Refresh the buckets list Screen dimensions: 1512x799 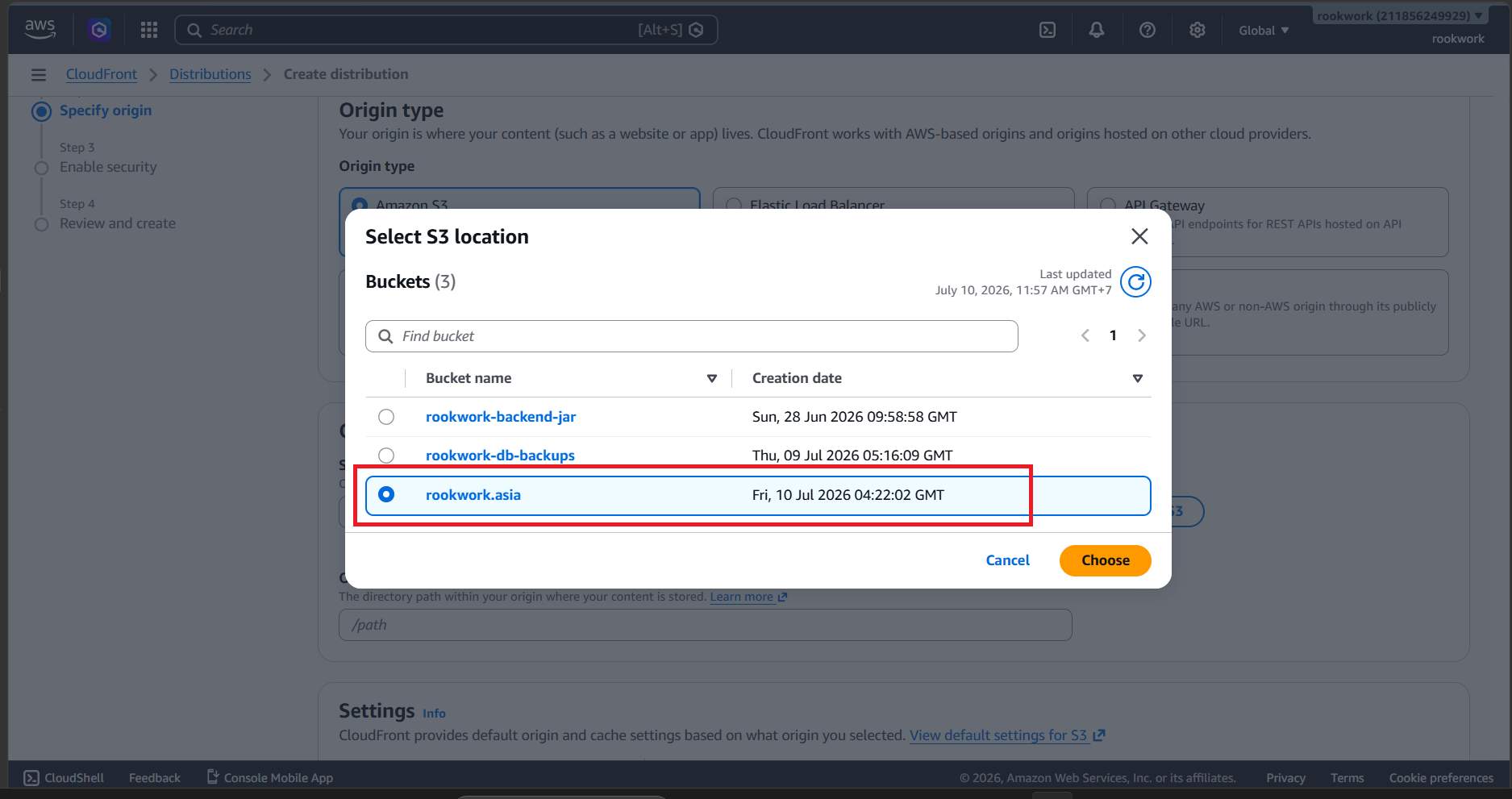(1135, 282)
